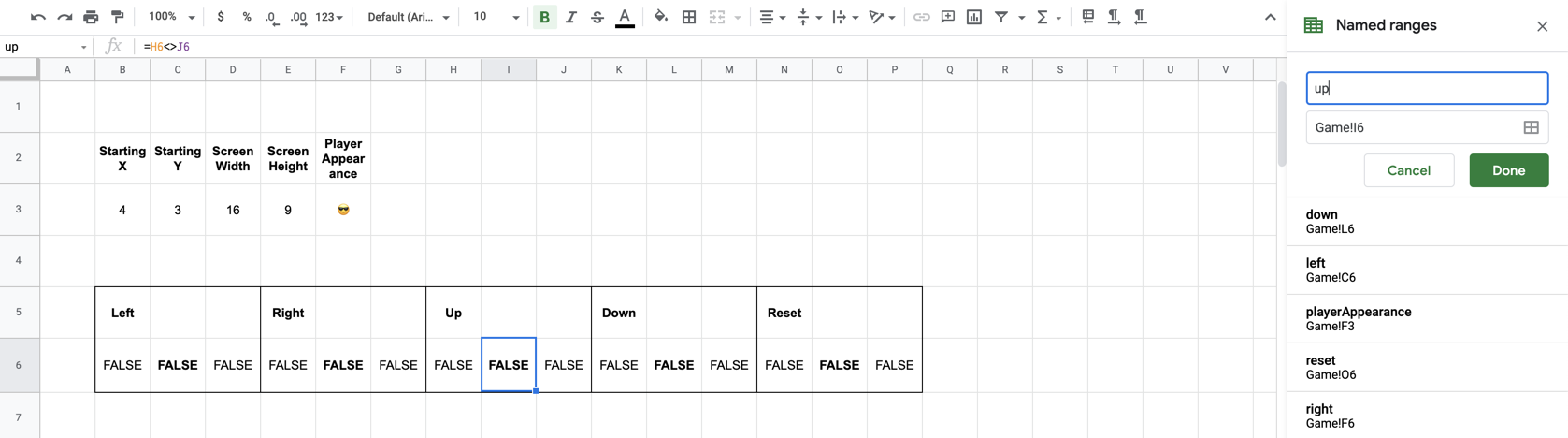Open the font size 10 dropdown
This screenshot has width=1568, height=438.
click(496, 17)
